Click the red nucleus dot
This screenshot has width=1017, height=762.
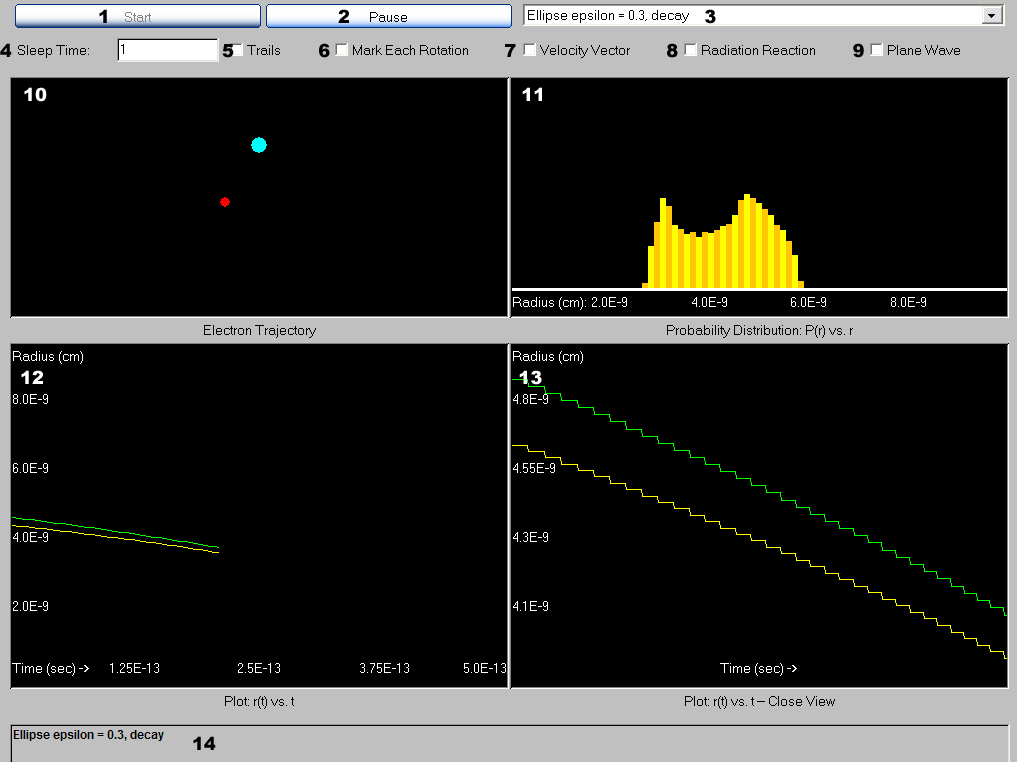(x=225, y=202)
